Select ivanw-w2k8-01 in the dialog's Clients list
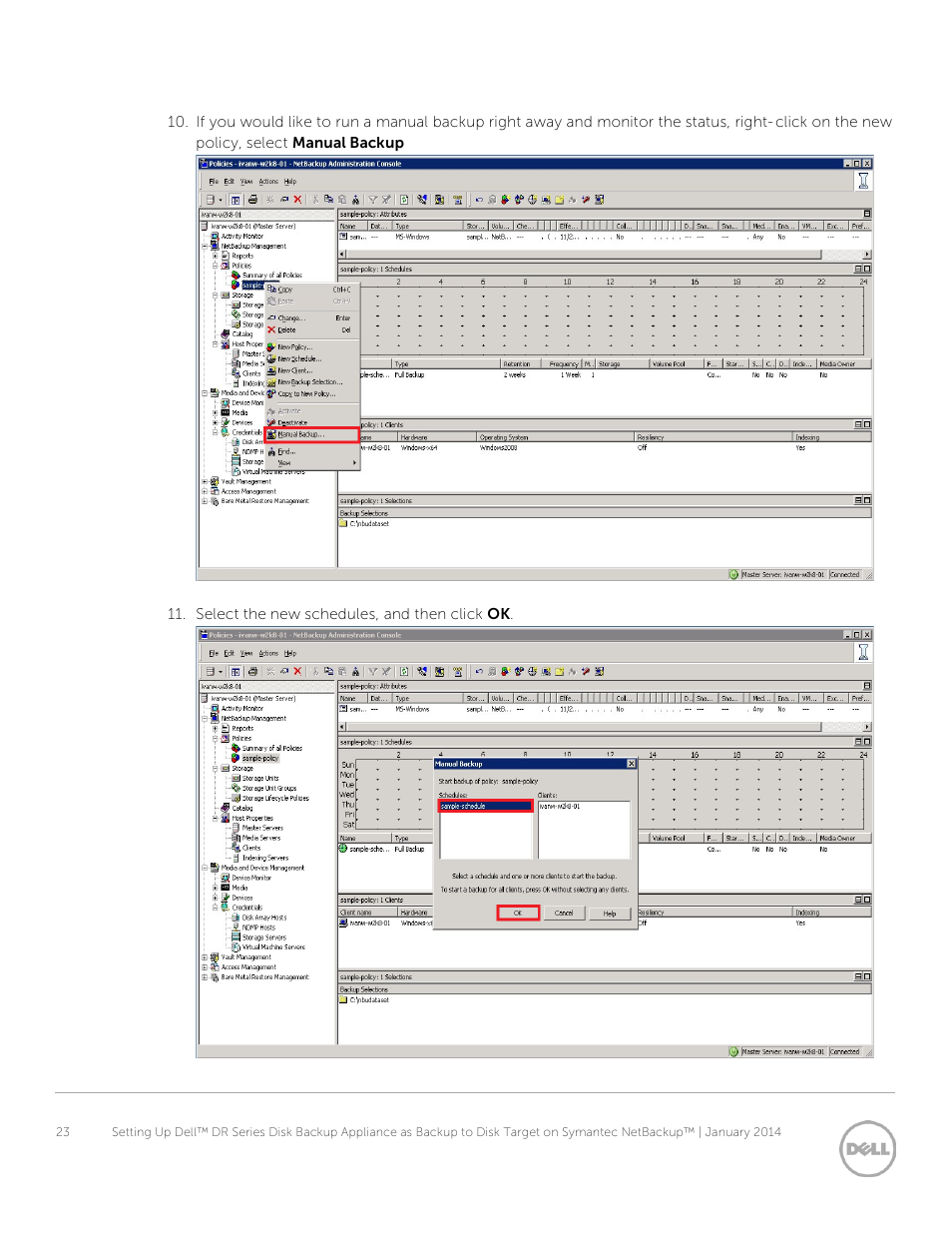The width and height of the screenshot is (952, 1233). click(x=560, y=806)
